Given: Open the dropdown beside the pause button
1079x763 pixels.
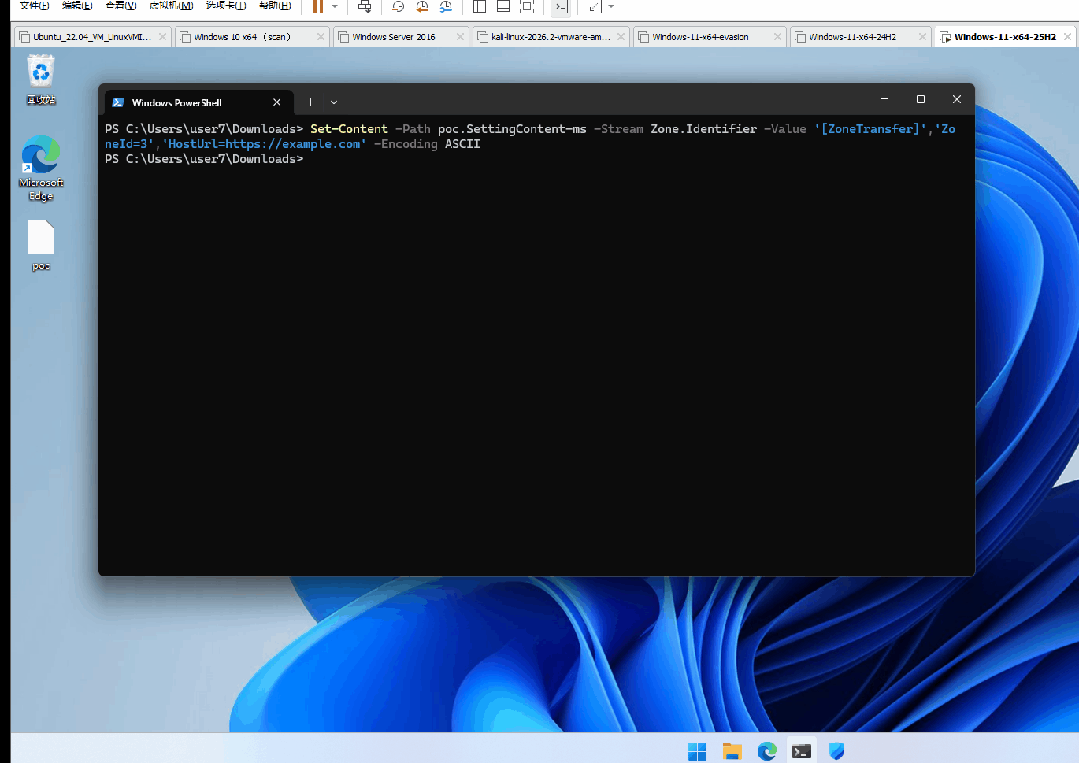Looking at the screenshot, I should (x=334, y=7).
